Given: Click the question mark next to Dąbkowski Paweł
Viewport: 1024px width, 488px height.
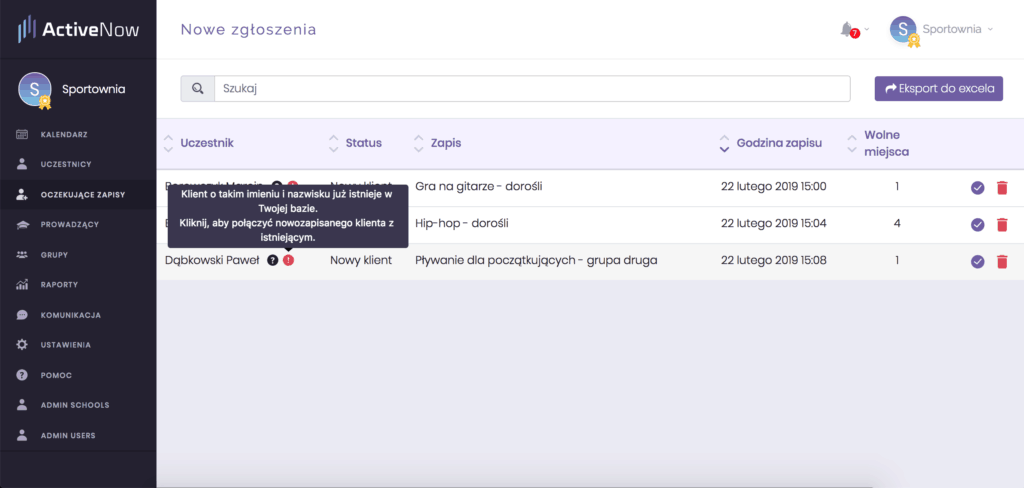Looking at the screenshot, I should (273, 260).
